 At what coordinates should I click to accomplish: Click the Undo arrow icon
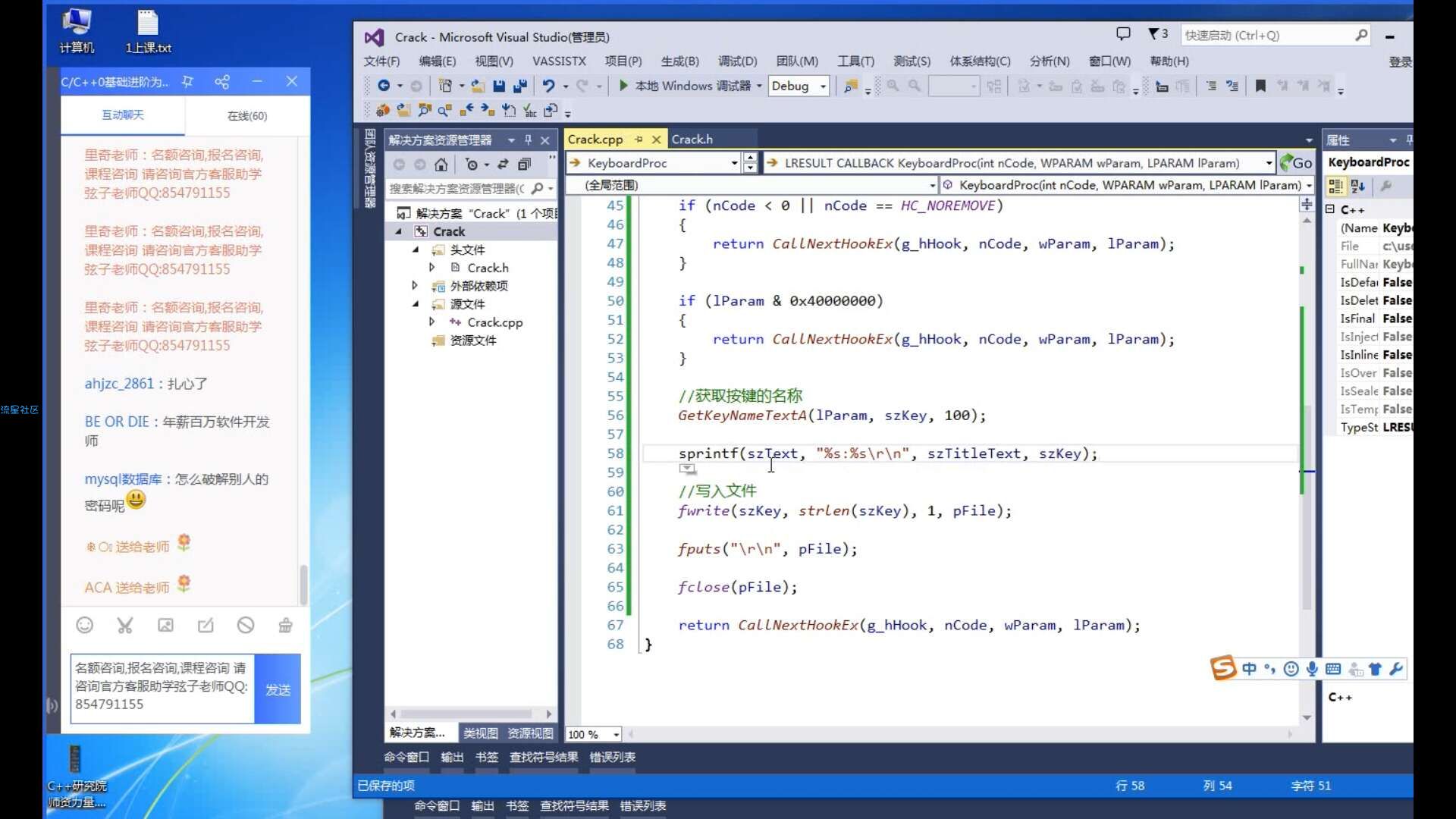[x=548, y=86]
